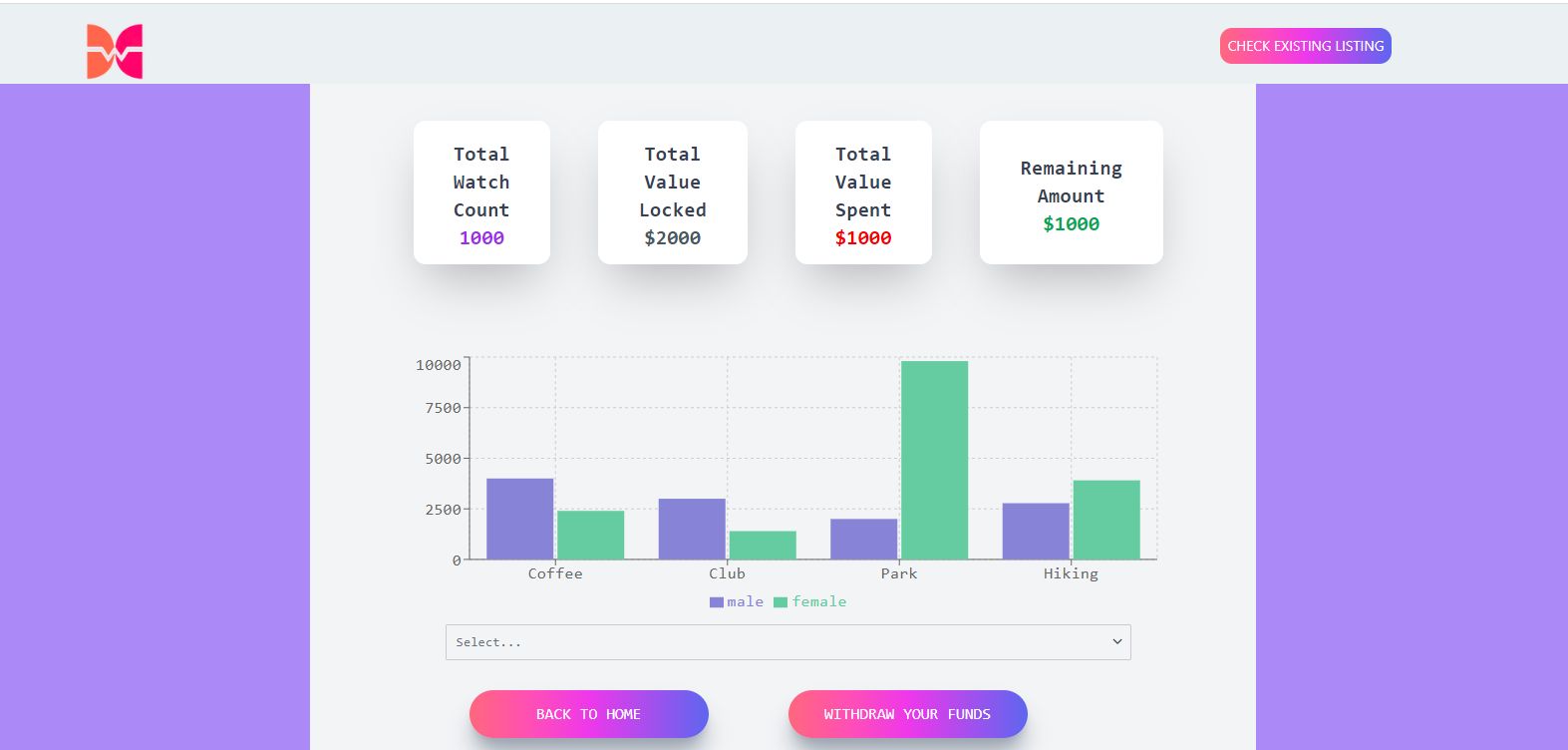Click the 1000 watch count value
Image resolution: width=1568 pixels, height=750 pixels.
click(481, 238)
